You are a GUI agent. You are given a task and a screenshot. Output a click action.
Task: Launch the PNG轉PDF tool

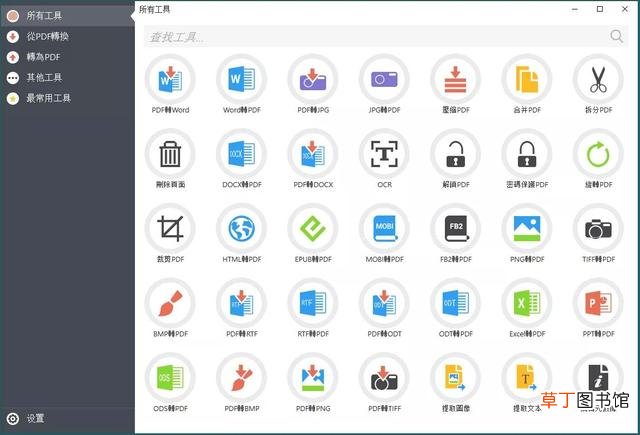point(527,229)
